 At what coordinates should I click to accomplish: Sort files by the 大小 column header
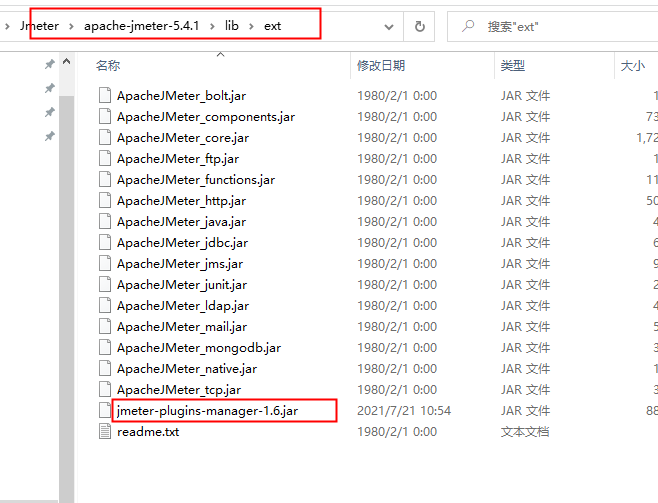[632, 65]
